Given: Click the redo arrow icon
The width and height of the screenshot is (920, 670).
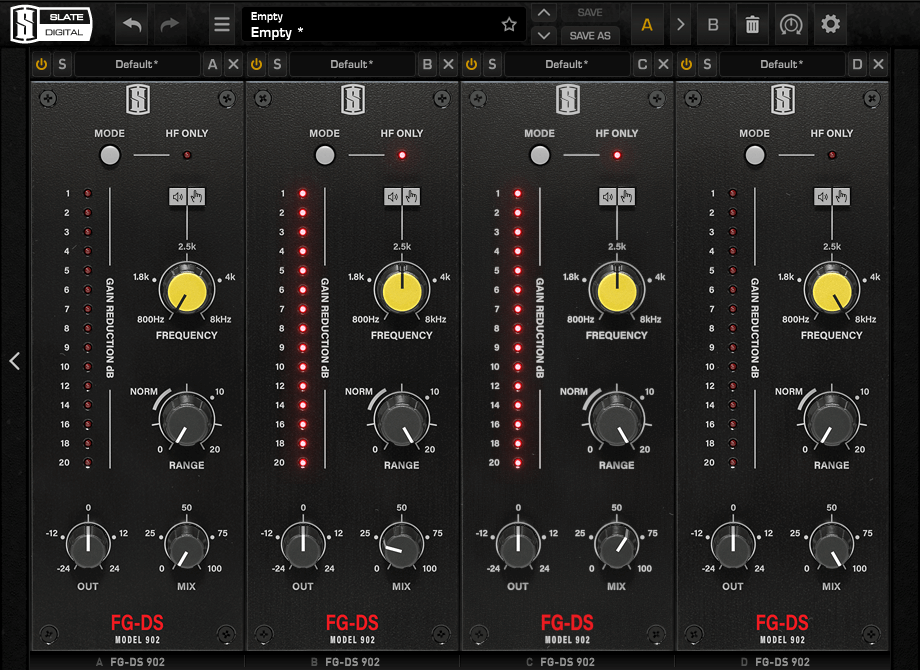Looking at the screenshot, I should (x=168, y=24).
